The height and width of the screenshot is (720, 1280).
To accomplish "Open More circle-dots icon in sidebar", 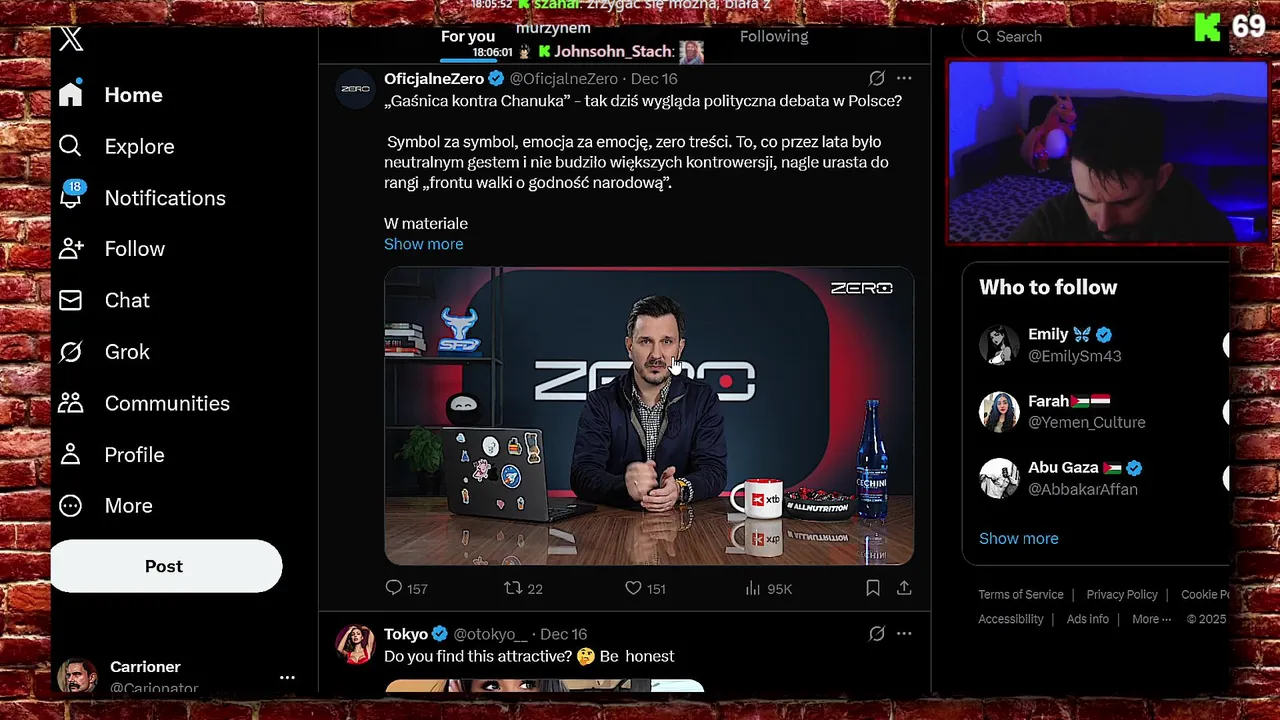I will [70, 506].
